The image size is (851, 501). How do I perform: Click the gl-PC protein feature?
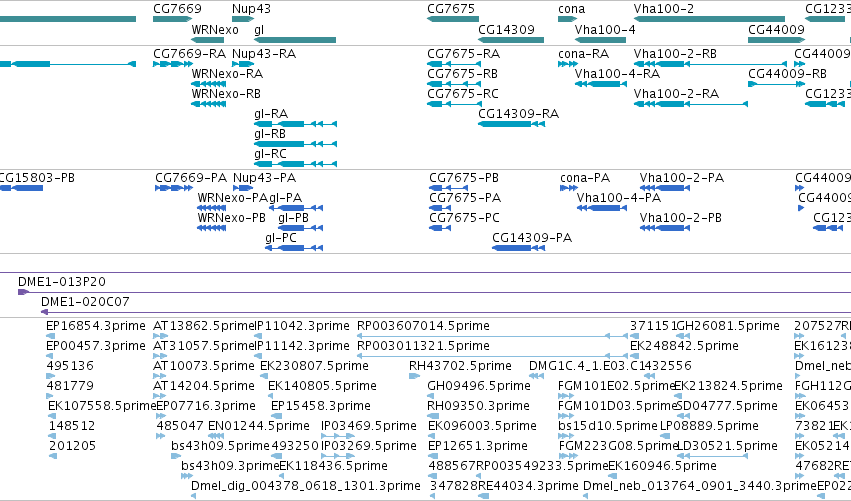(294, 248)
